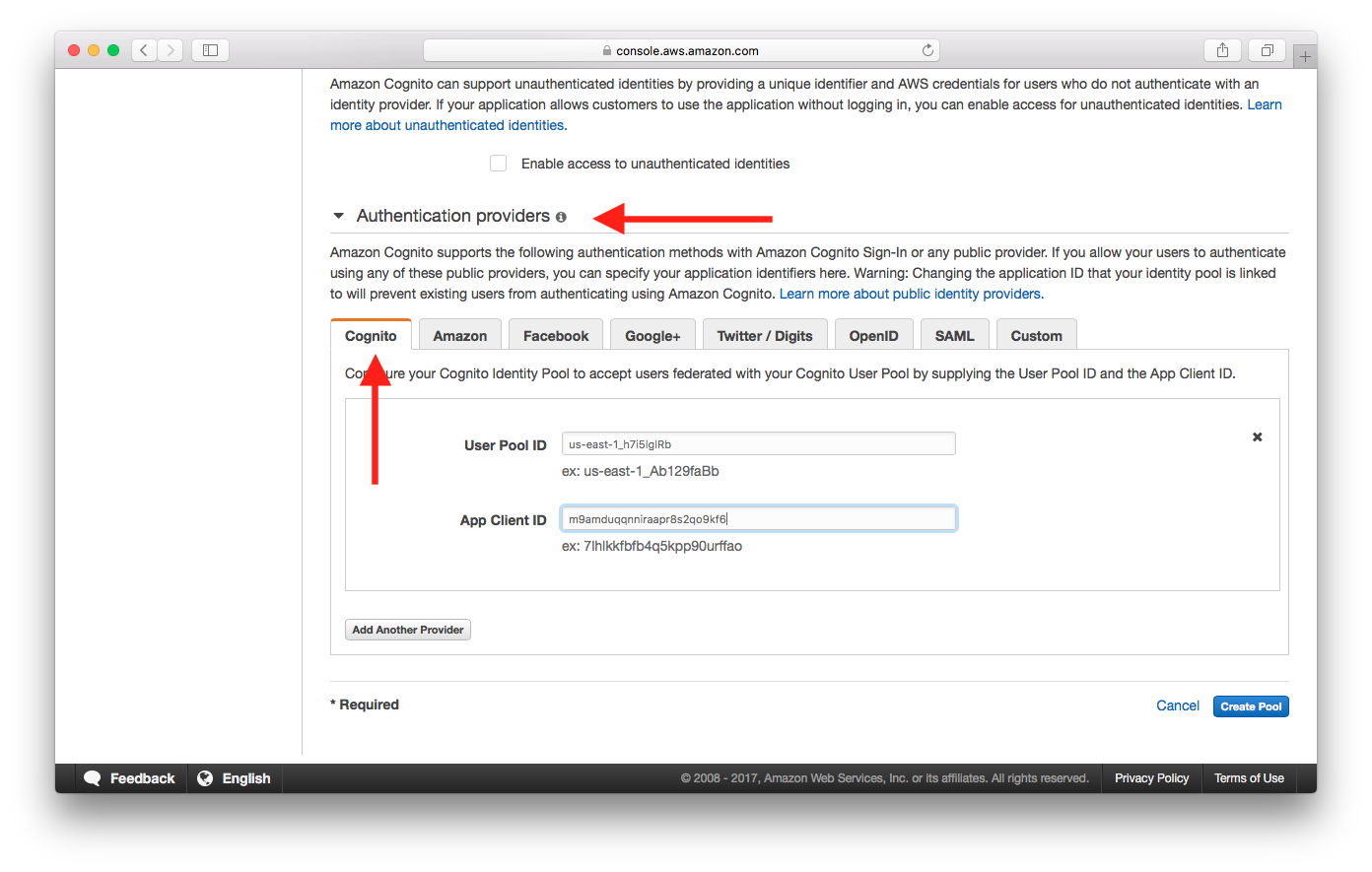Viewport: 1372px width, 872px height.
Task: Switch to the SAML tab
Action: 954,335
